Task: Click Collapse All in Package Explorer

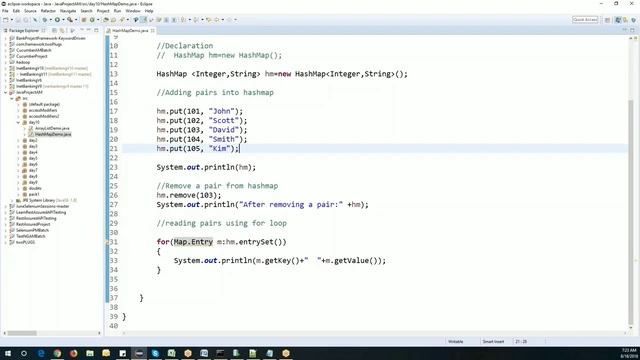Action: point(54,31)
